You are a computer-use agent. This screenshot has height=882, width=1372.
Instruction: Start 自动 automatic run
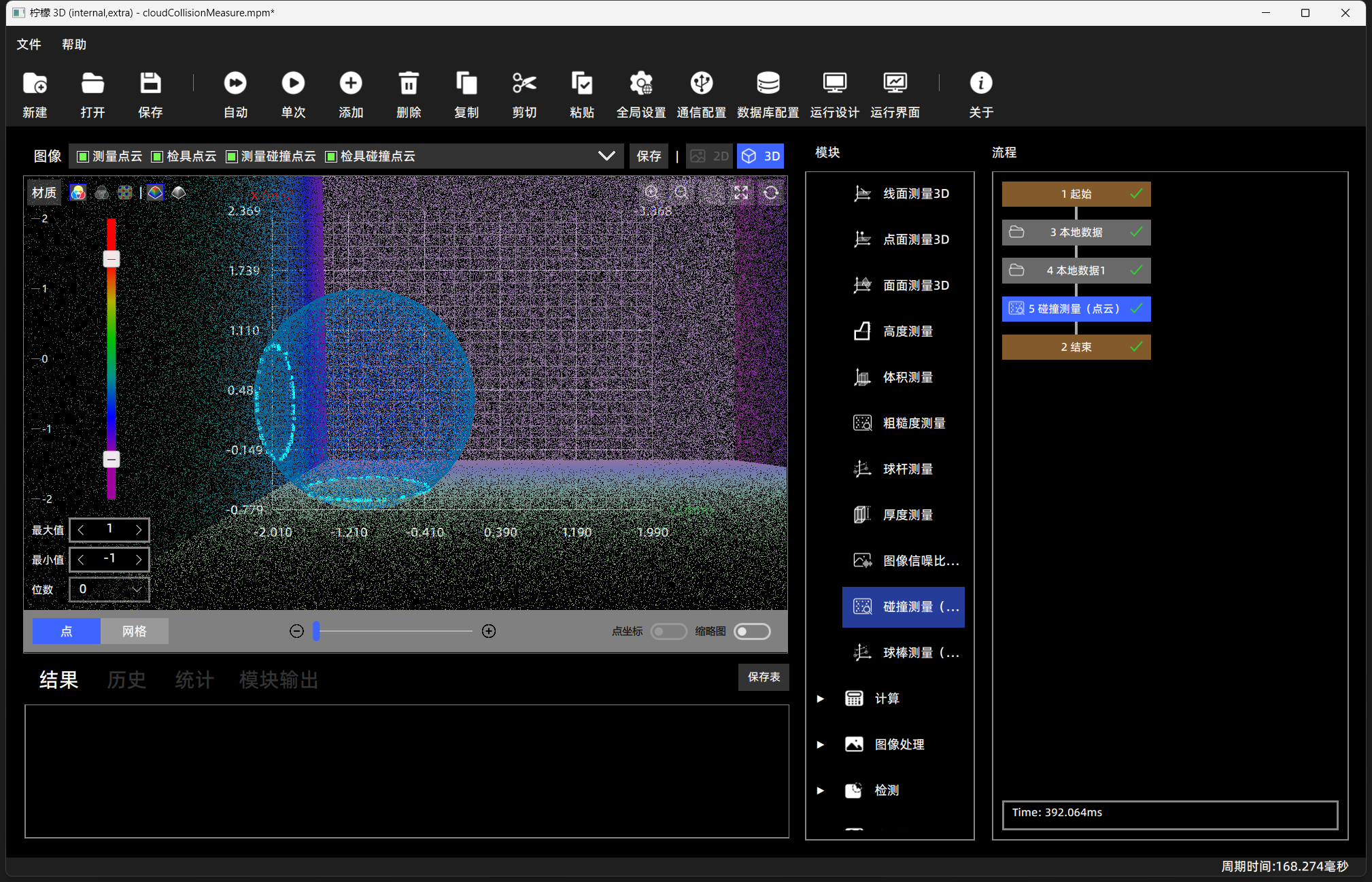[x=235, y=84]
